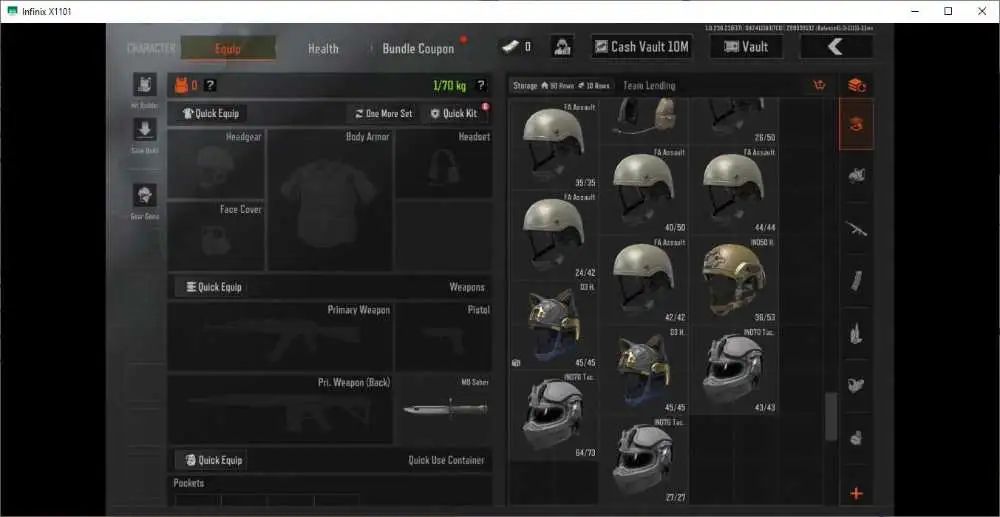Screen dimensions: 1000x517
Task: Select the tactical helmet with 27/27 durability
Action: coord(643,460)
